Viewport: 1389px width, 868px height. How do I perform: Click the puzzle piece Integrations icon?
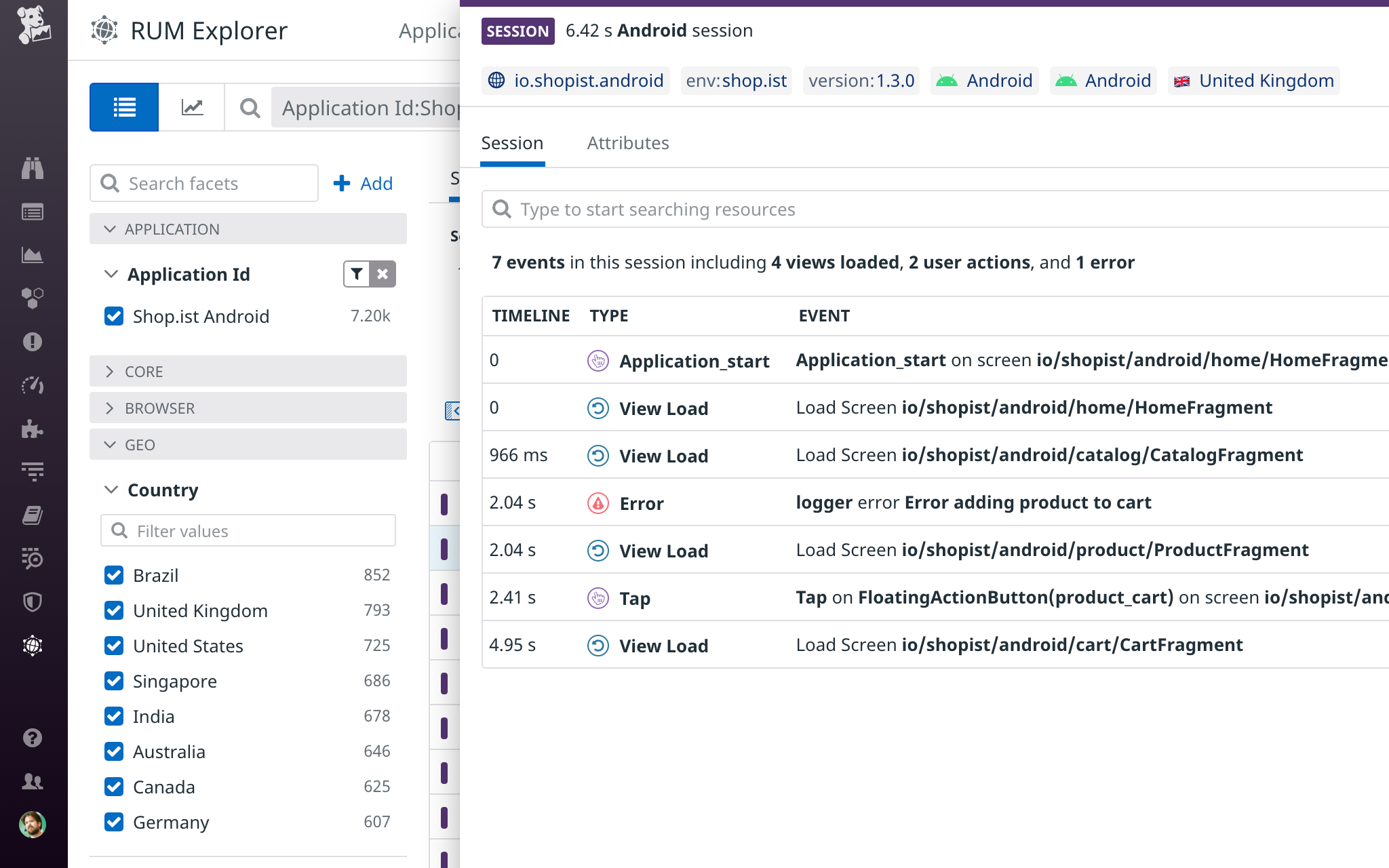(33, 429)
